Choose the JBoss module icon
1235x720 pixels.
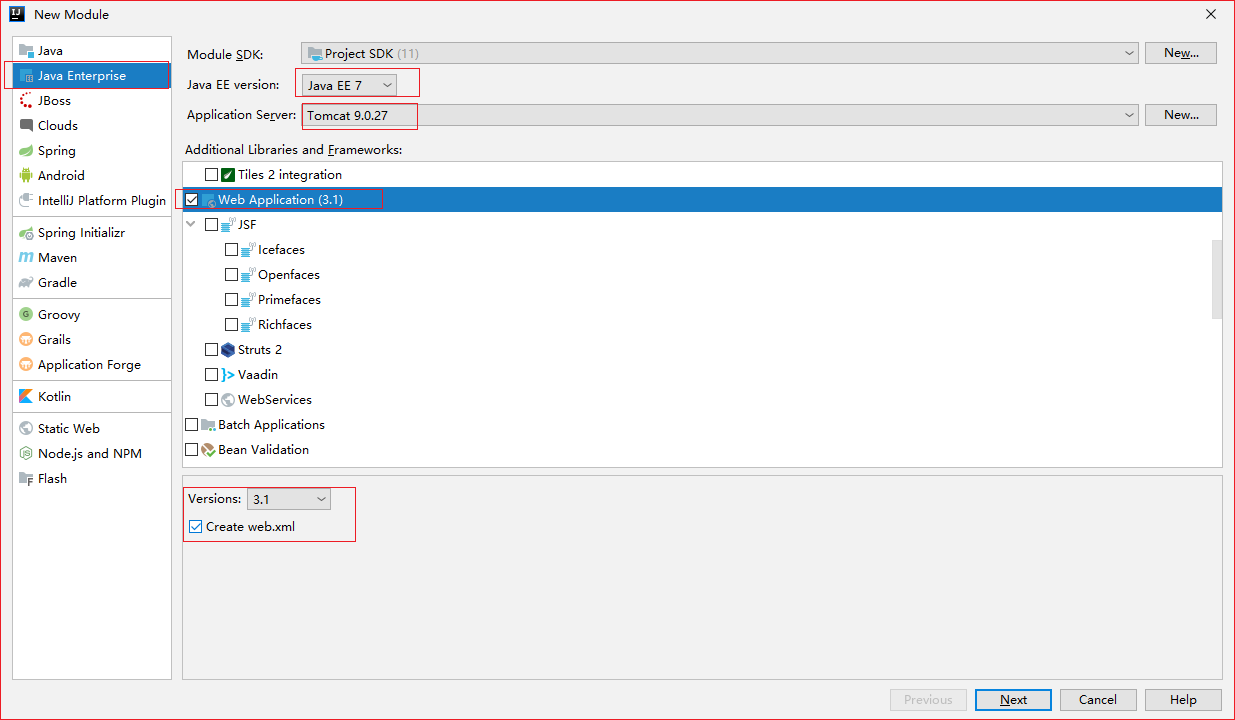pos(27,101)
